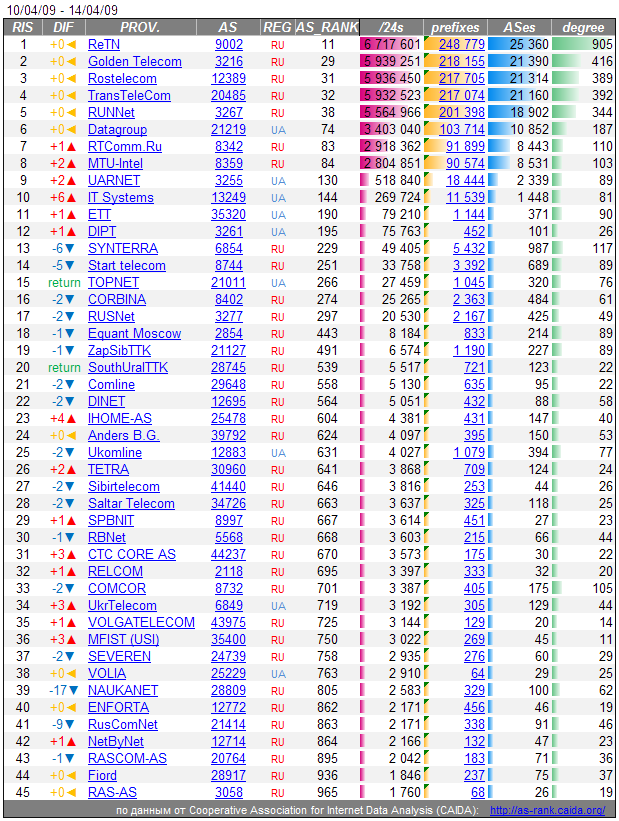Click the AS_RANK value 965
The image size is (619, 821).
[327, 793]
